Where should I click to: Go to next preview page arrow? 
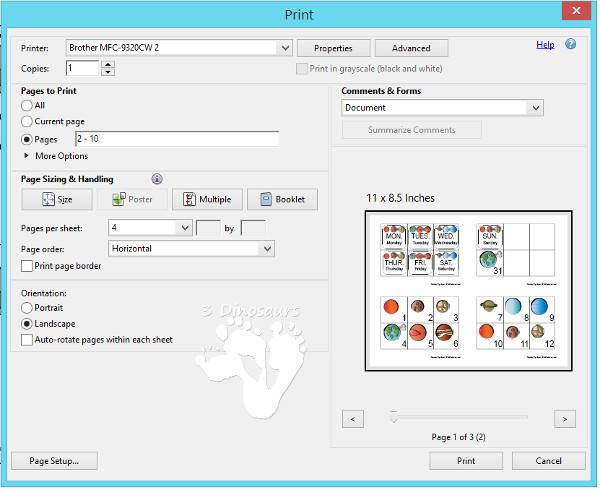click(x=565, y=419)
